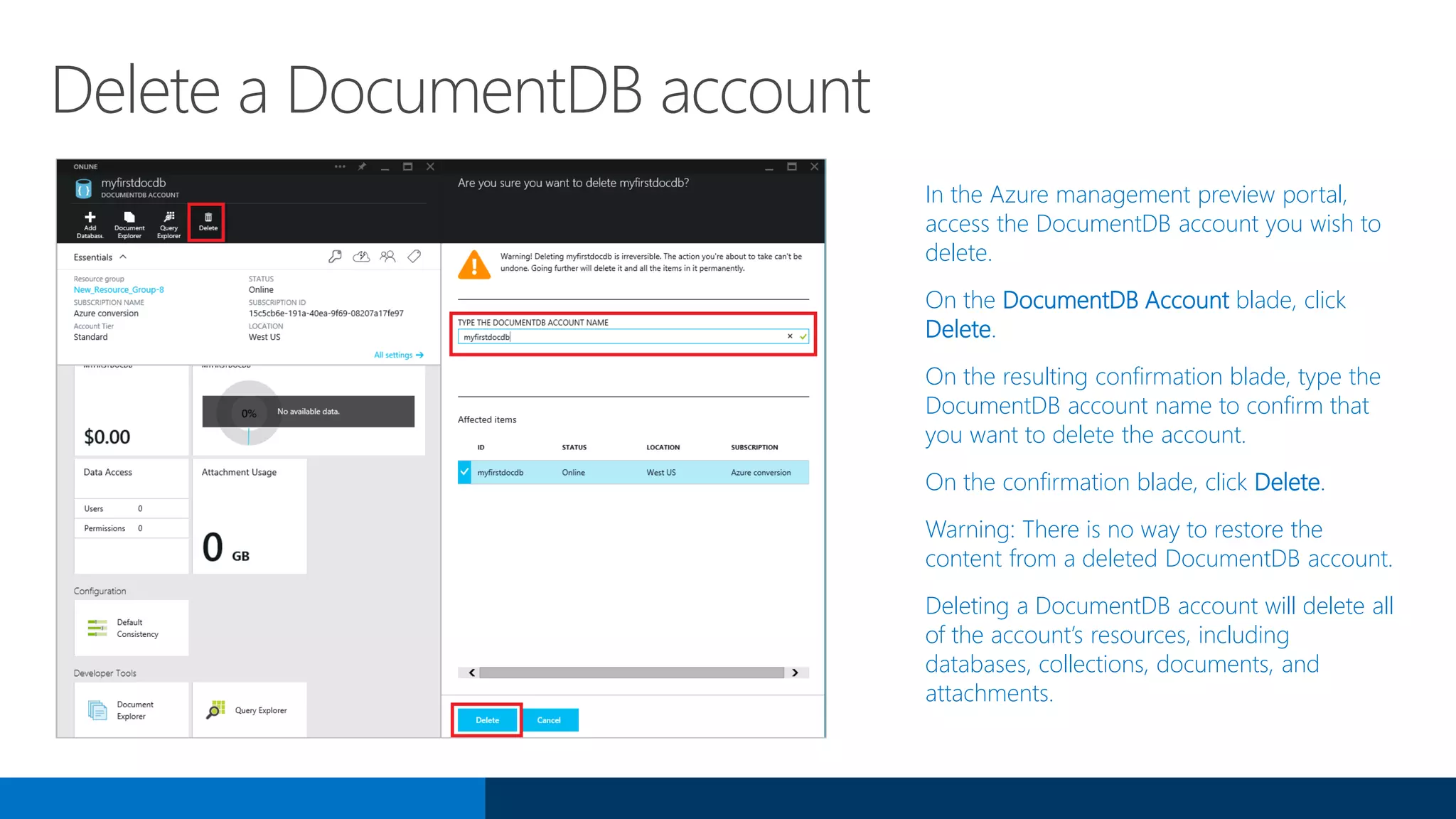1456x819 pixels.
Task: Open the ellipsis more options menu
Action: 340,166
